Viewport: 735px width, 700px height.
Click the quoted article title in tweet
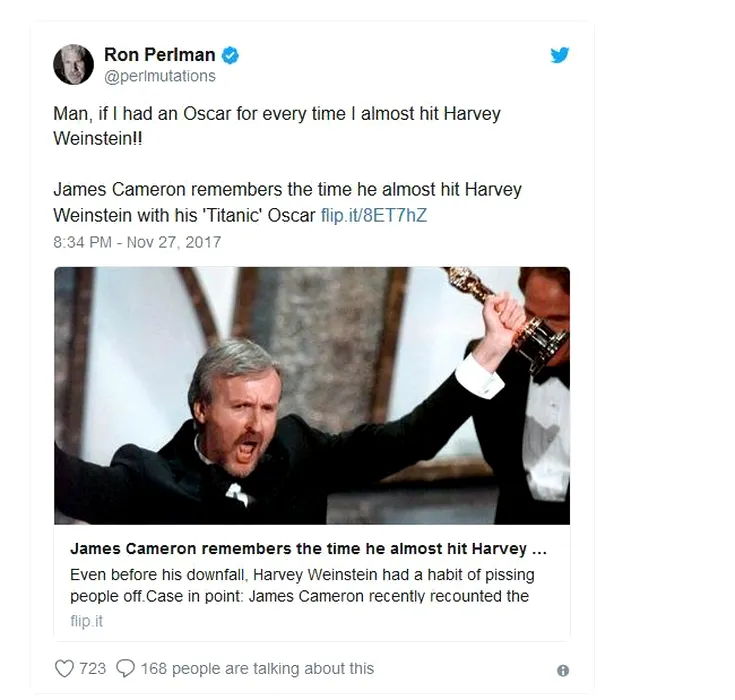click(287, 202)
